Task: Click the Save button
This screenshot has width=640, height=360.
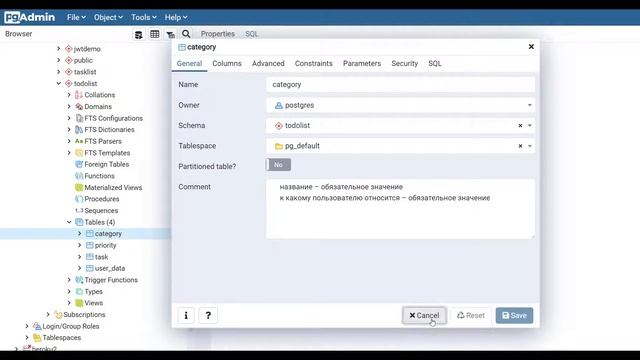Action: (x=514, y=316)
